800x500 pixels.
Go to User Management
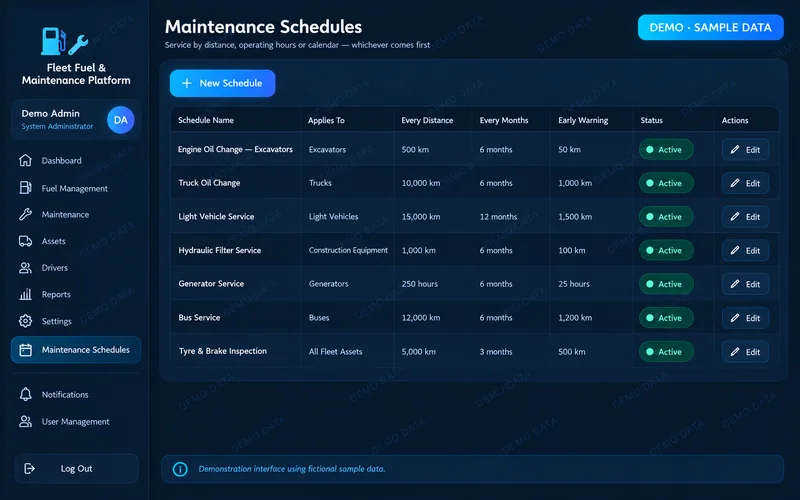(76, 421)
